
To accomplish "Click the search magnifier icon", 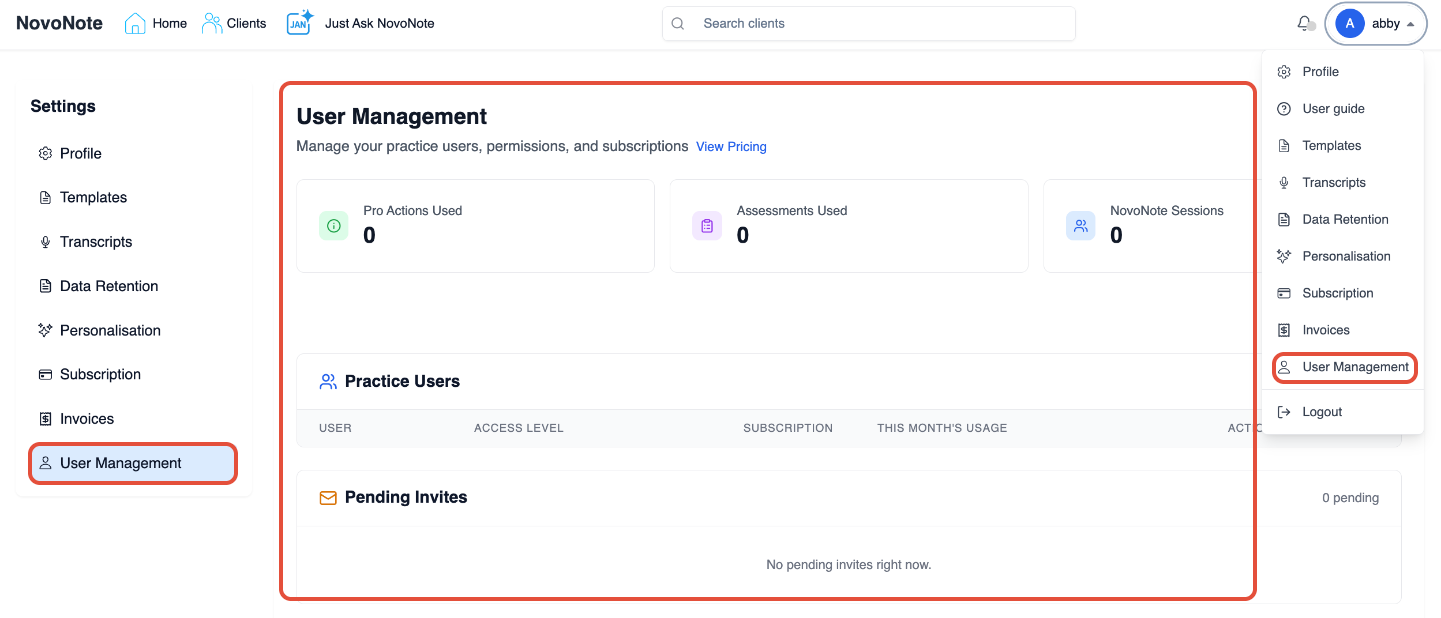I will (x=678, y=24).
